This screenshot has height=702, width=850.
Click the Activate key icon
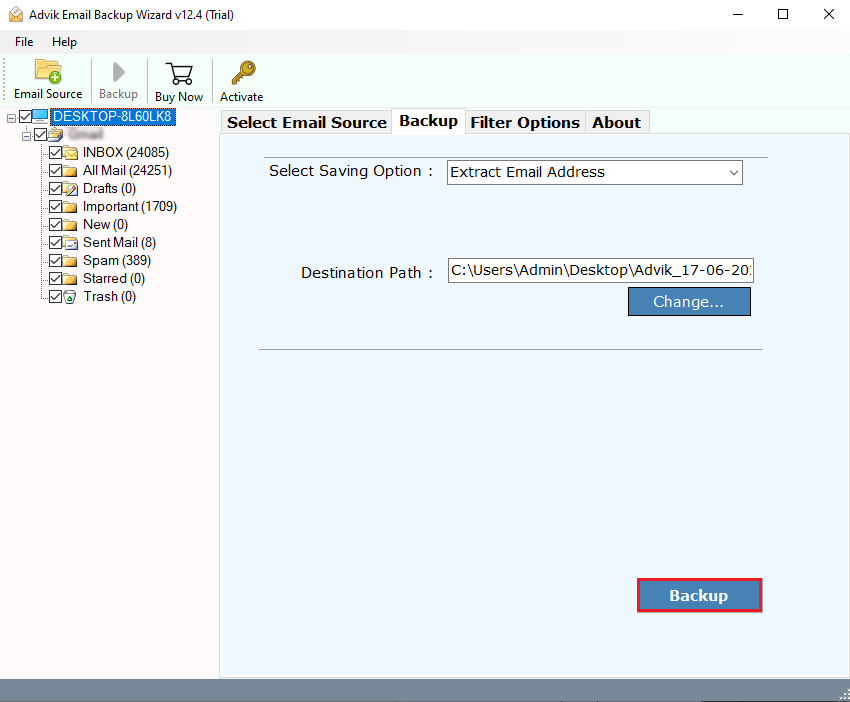point(243,73)
